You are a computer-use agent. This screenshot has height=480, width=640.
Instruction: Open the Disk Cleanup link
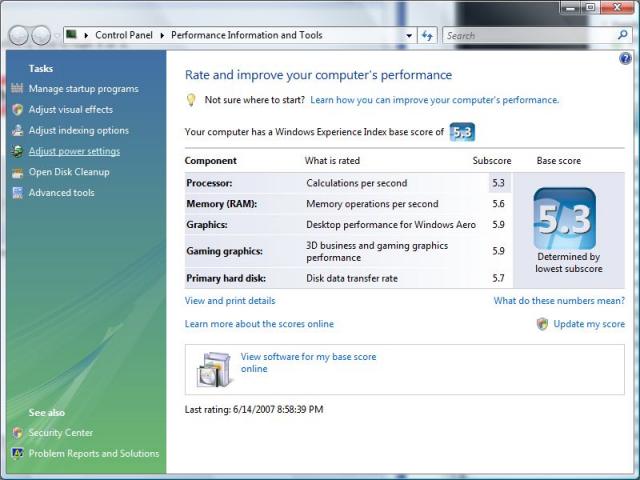(69, 172)
